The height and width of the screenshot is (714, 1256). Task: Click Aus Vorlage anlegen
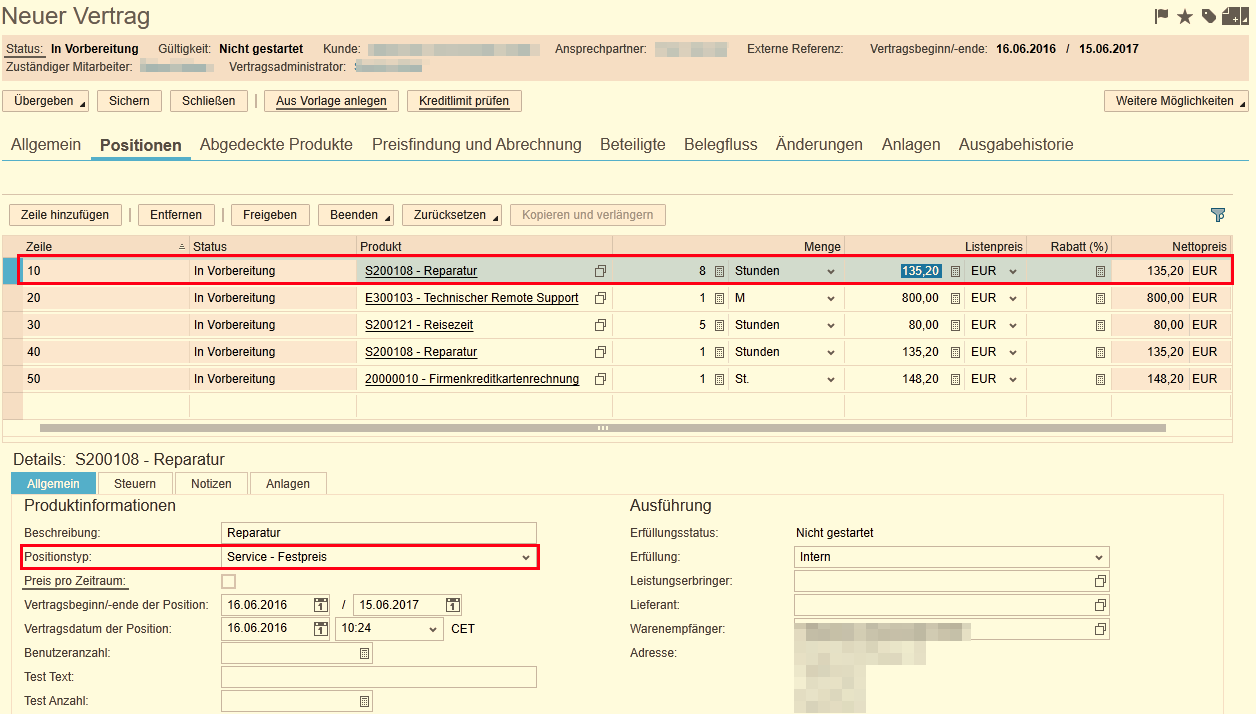click(332, 101)
